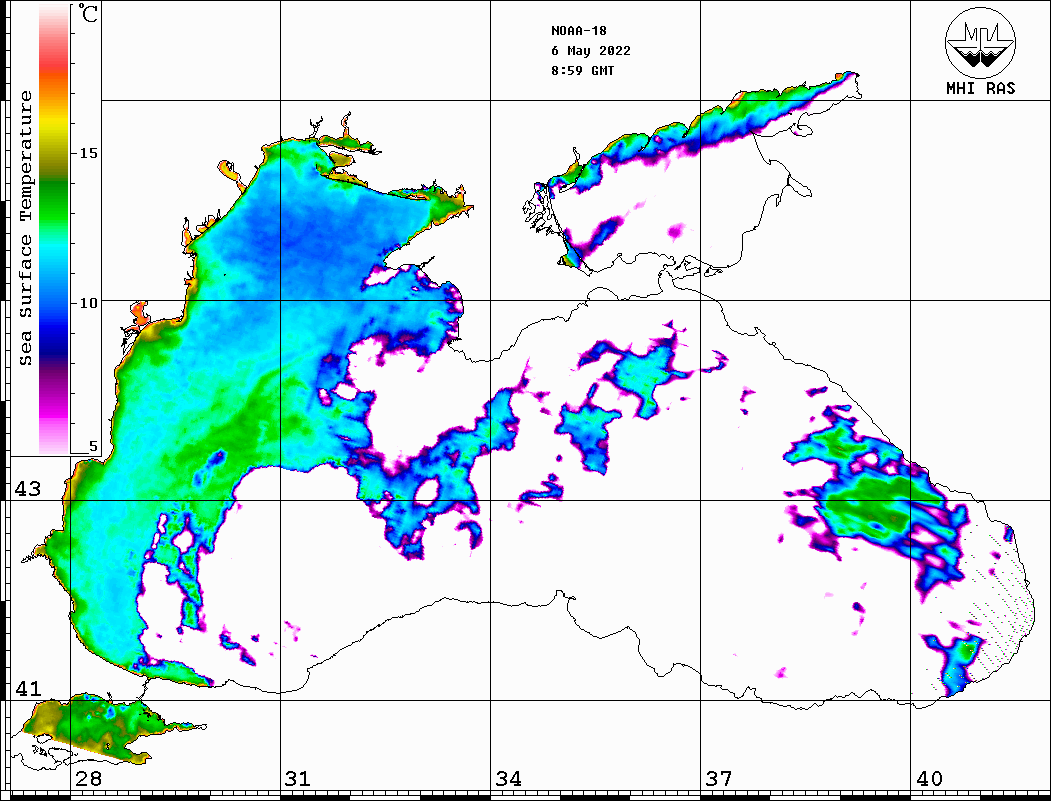Click the MHI RAS logo emblem
The image size is (1051, 801).
tap(980, 42)
